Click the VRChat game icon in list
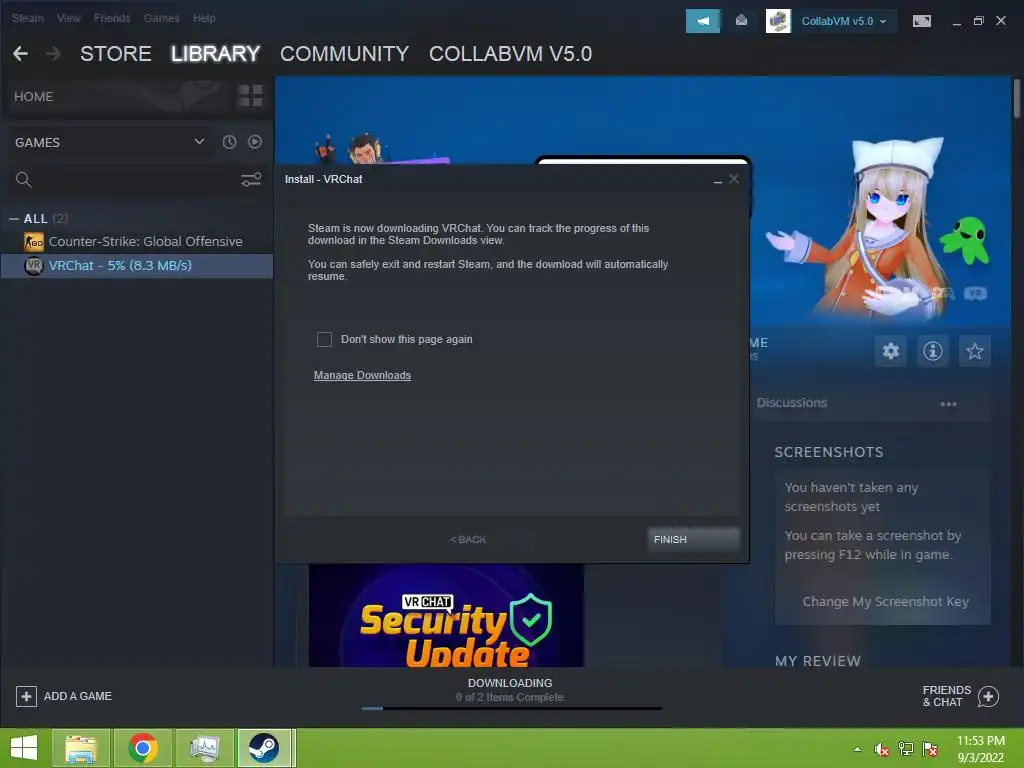Screen dimensions: 1024x768 coord(34,266)
